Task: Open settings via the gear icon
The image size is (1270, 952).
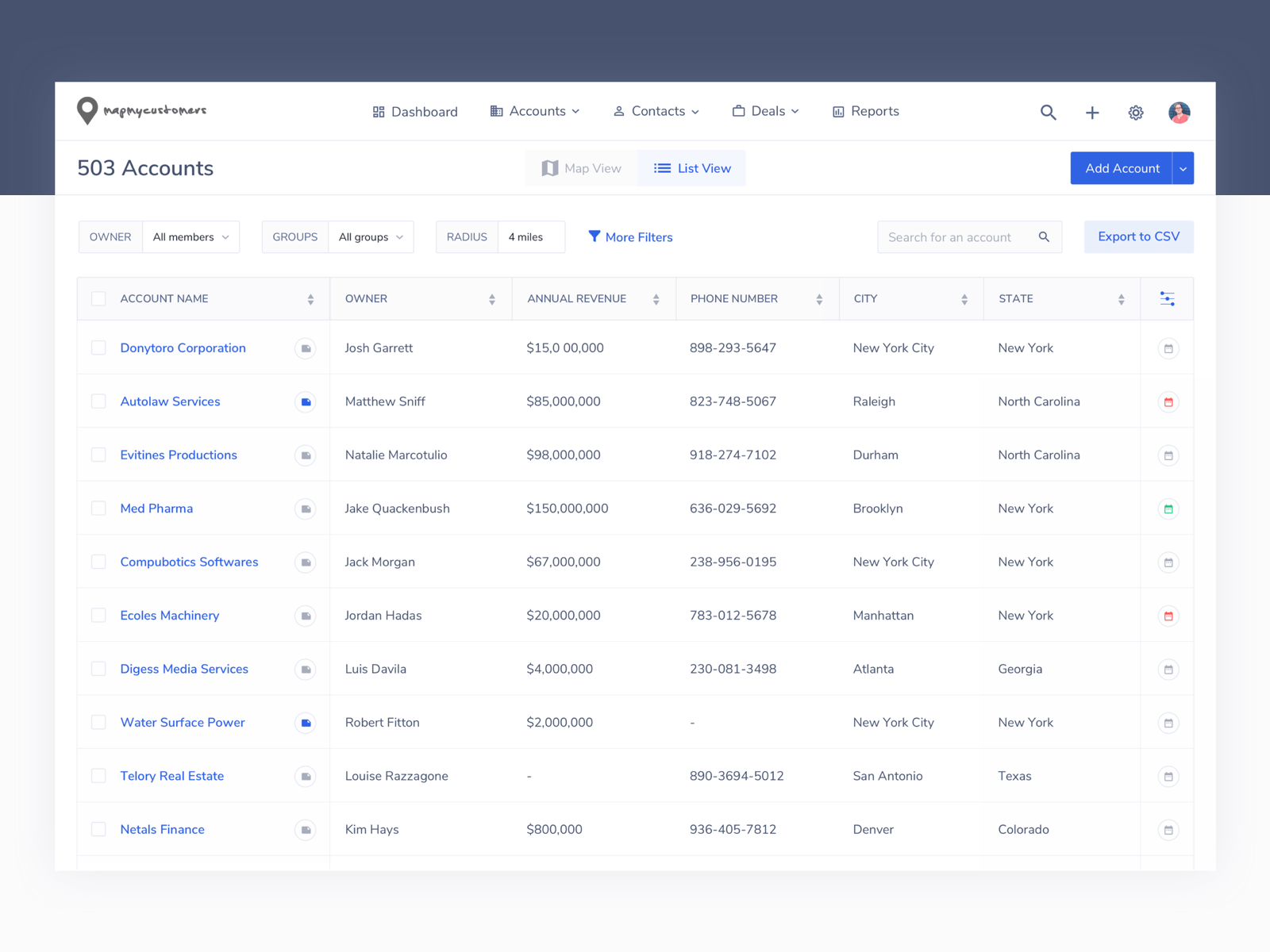Action: click(1135, 113)
